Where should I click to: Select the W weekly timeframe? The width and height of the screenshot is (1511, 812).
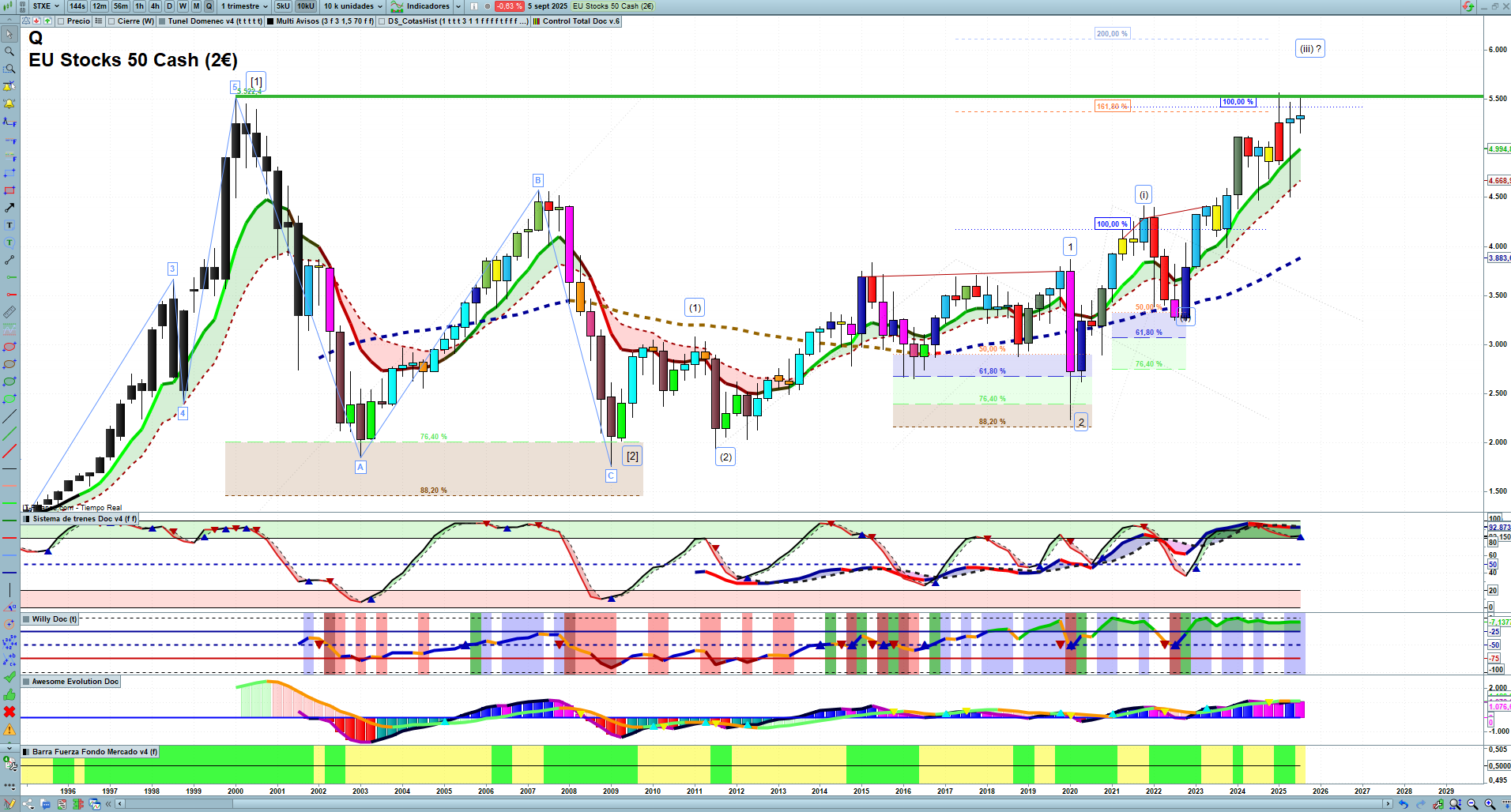point(183,6)
